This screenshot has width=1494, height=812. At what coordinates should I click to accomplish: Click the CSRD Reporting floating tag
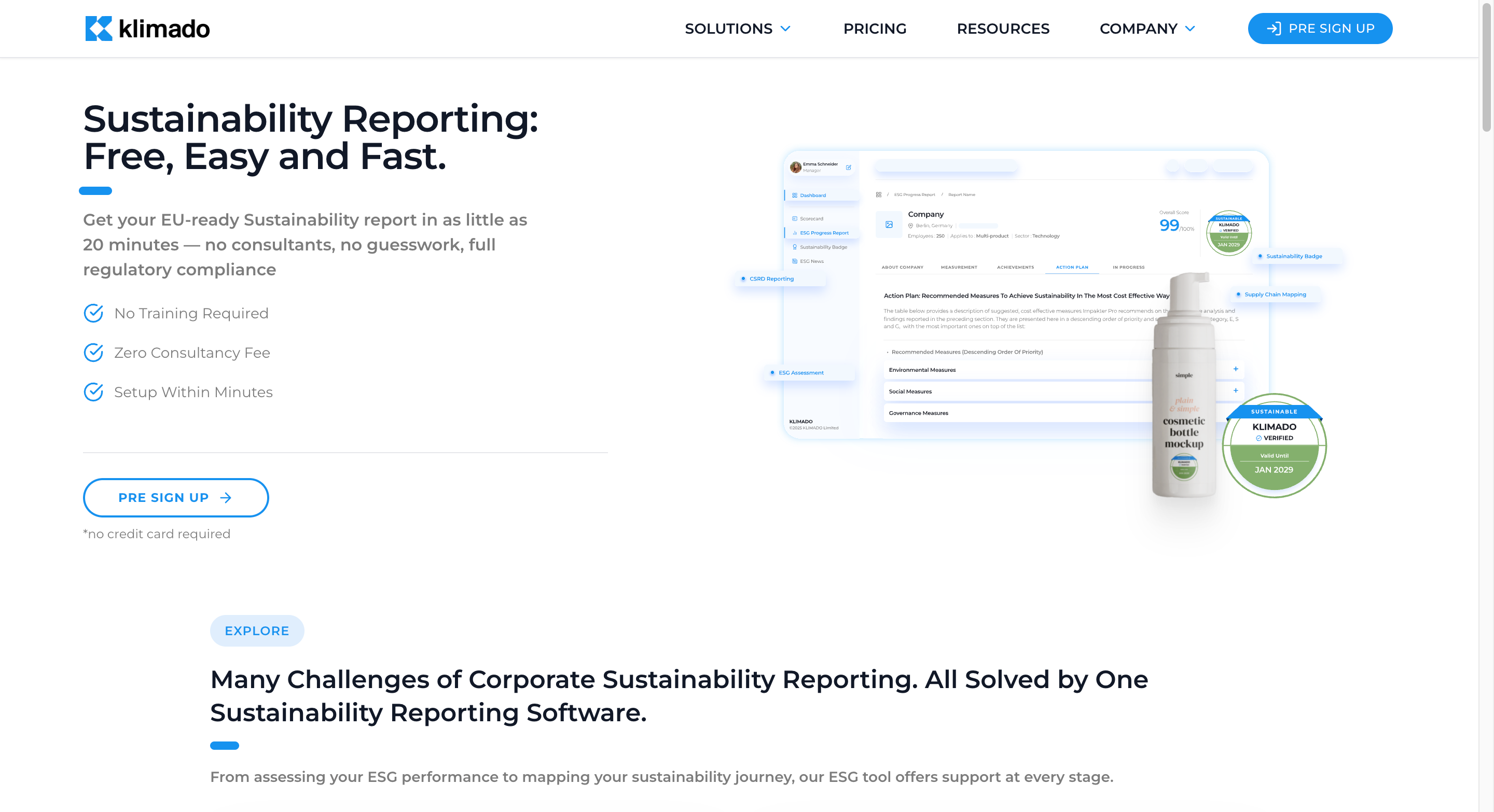tap(781, 279)
